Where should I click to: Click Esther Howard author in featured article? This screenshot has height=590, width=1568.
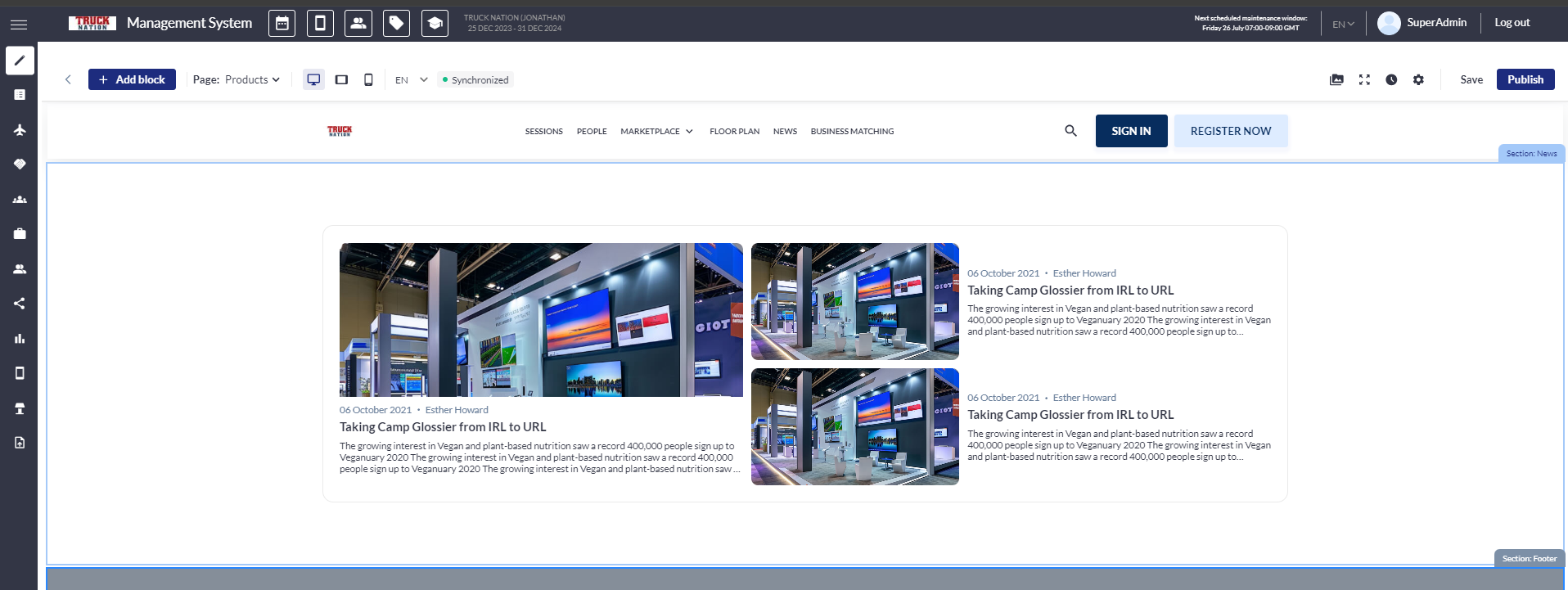click(x=457, y=410)
